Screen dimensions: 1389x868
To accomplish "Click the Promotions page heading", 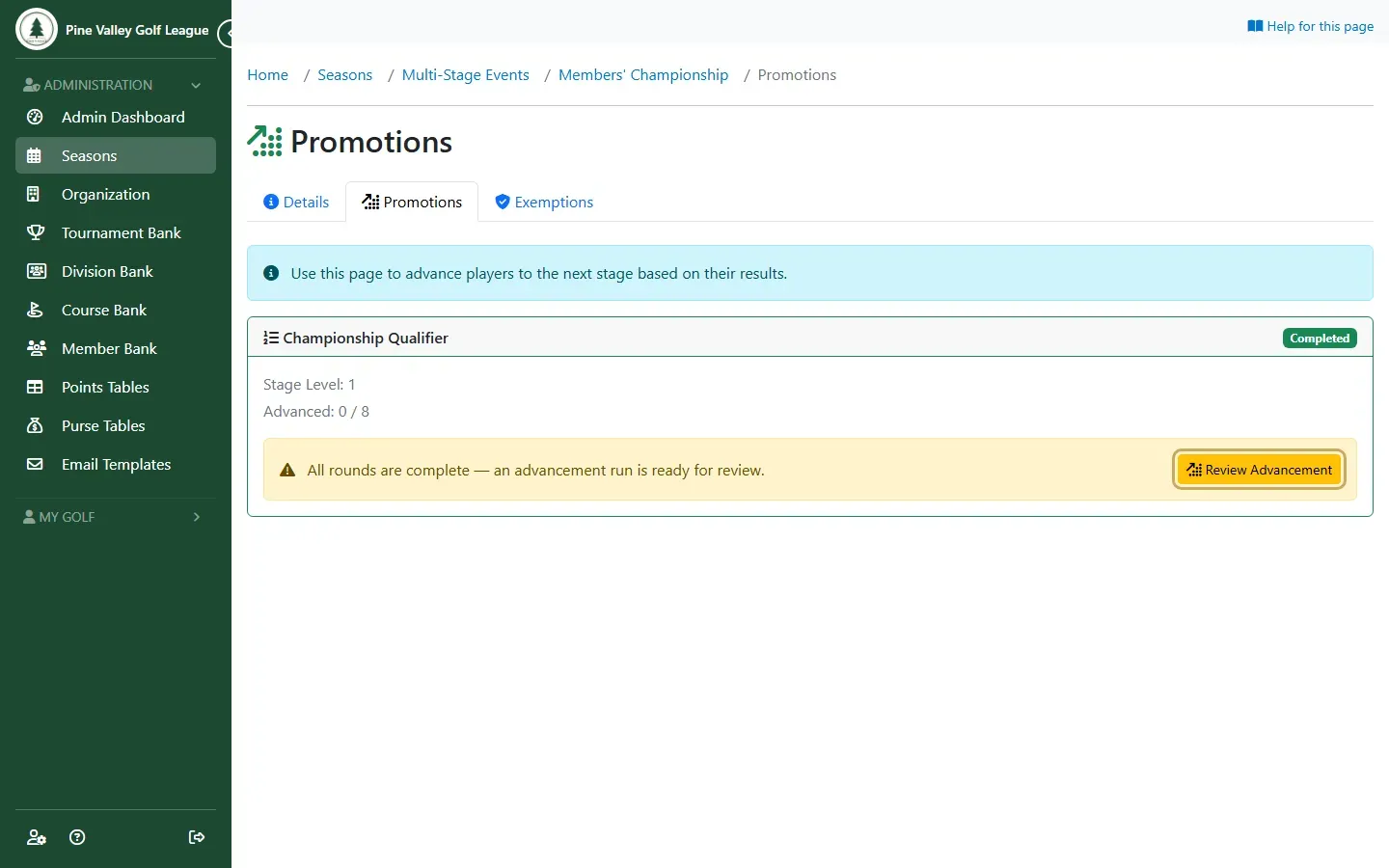I will (371, 142).
